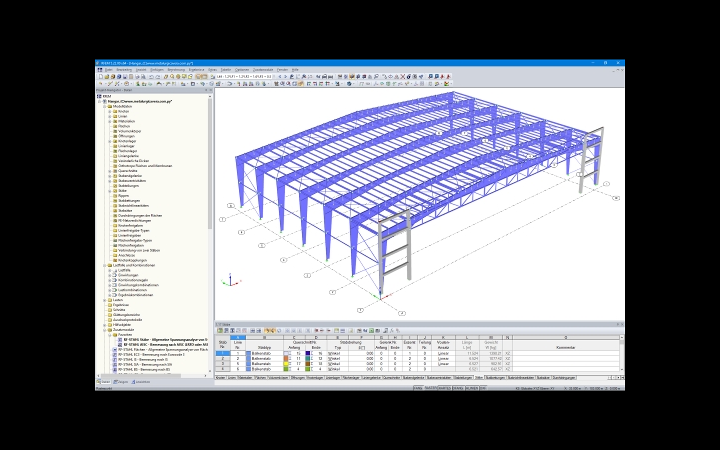Image resolution: width=720 pixels, height=450 pixels.
Task: Click first icon in Stäbe table toolbar
Action: (x=220, y=331)
